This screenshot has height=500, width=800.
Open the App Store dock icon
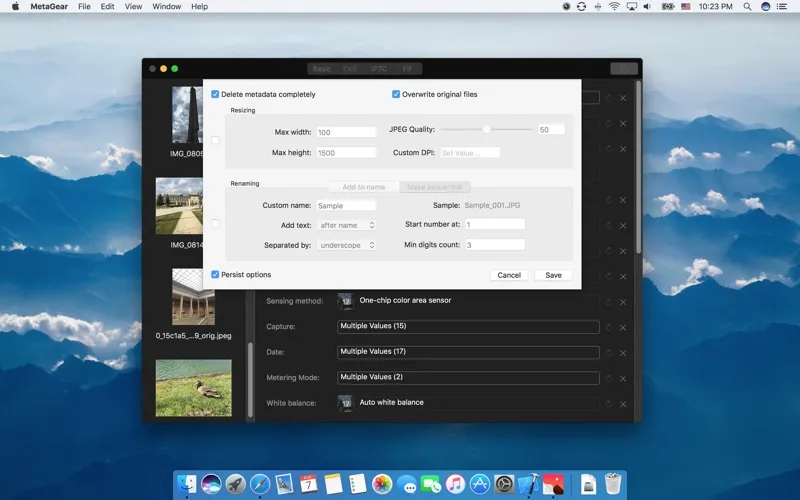click(480, 484)
